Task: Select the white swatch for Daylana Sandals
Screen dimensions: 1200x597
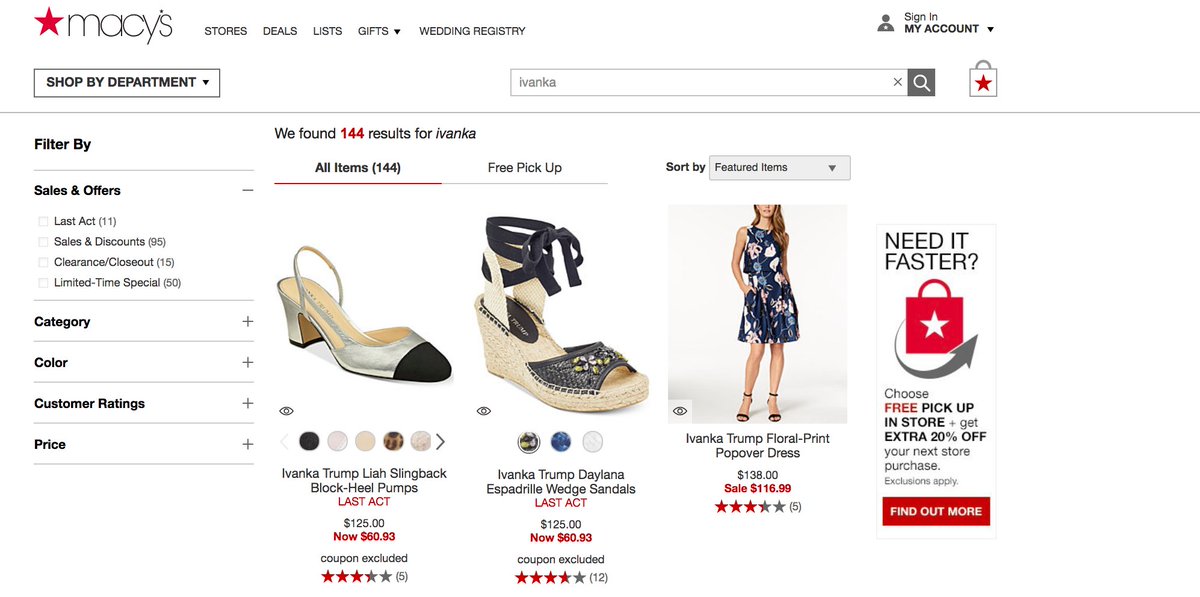Action: click(x=593, y=441)
